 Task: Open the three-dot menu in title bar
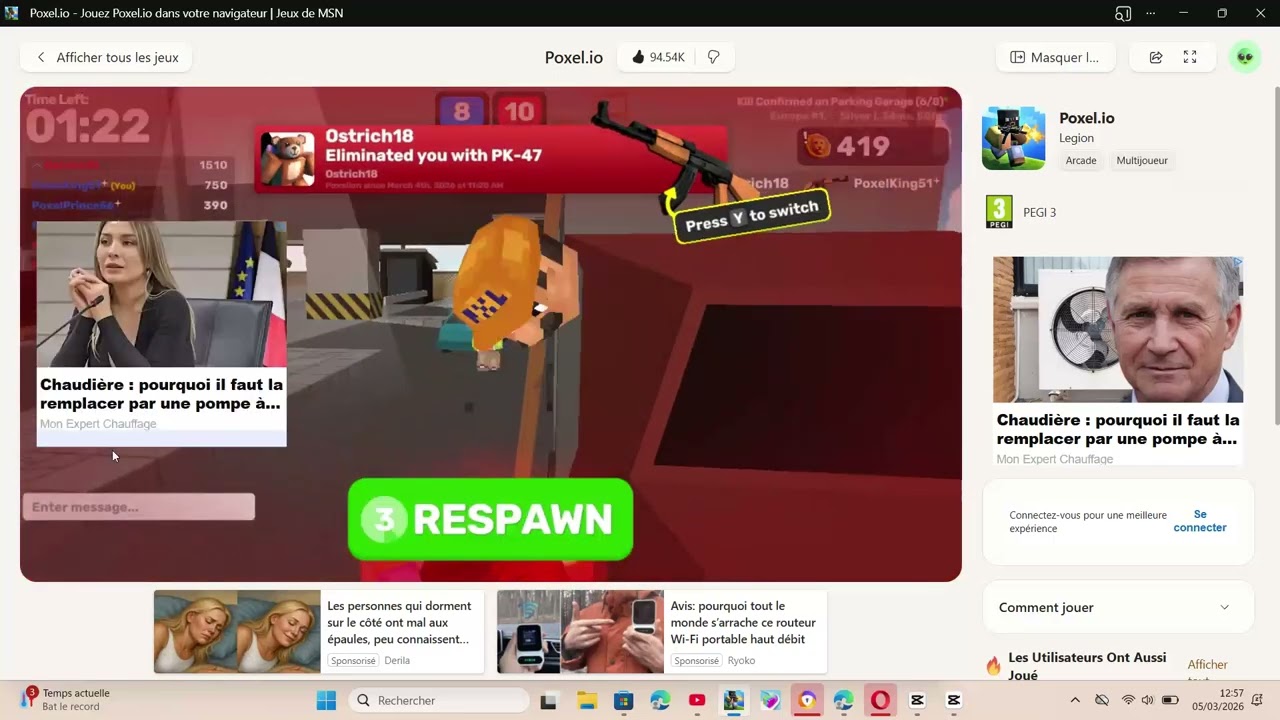click(1151, 13)
